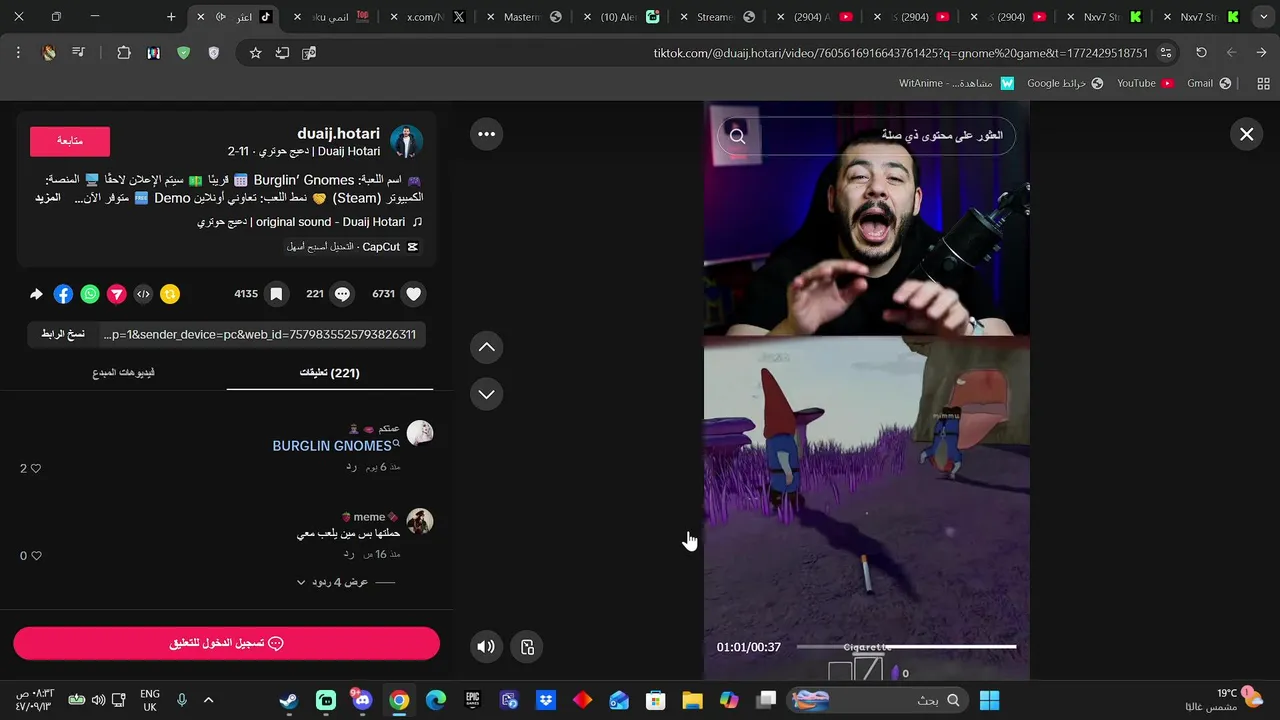Click the browser address bar URL
Viewport: 1280px width, 720px height.
[900, 53]
